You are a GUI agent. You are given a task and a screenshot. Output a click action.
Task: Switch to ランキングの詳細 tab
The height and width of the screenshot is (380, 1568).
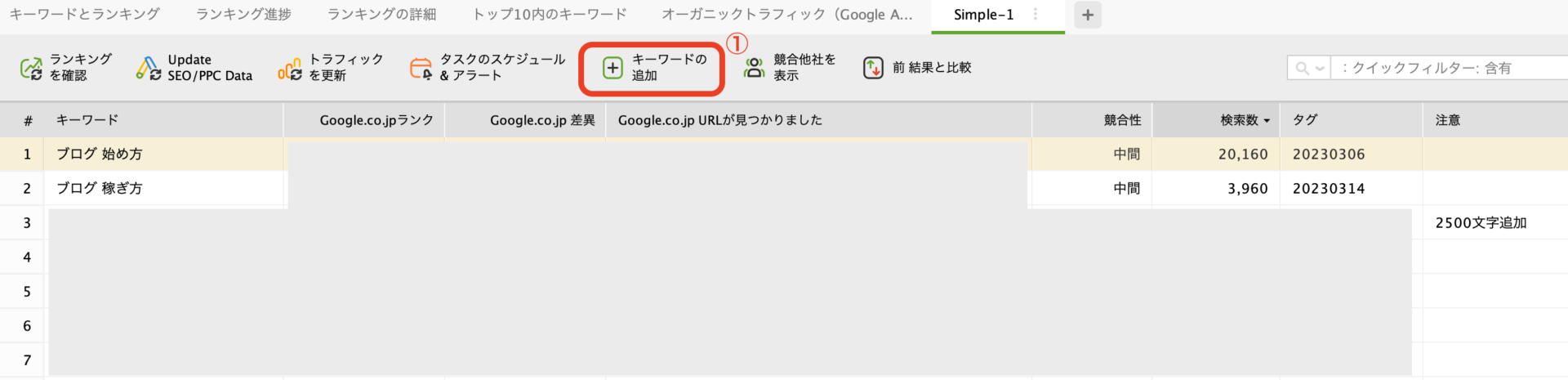pyautogui.click(x=381, y=15)
